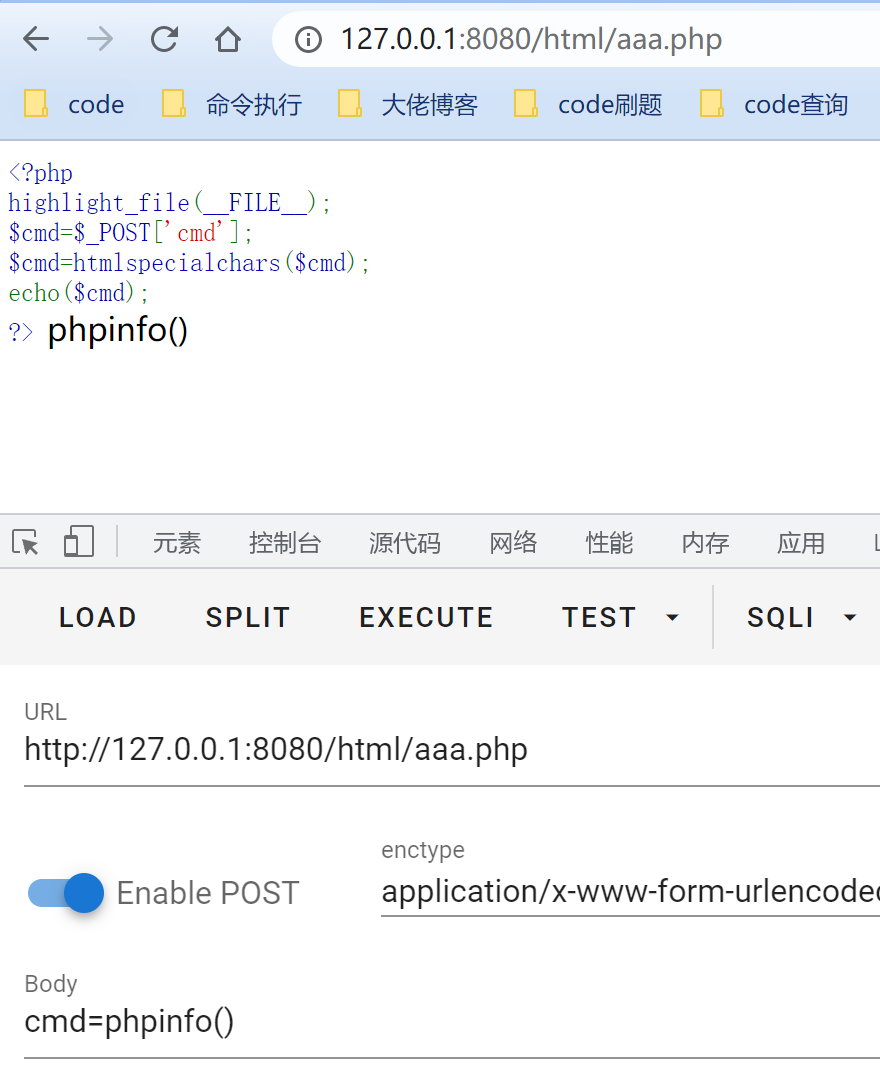Open the '命令执行' bookmark folder
880x1068 pixels.
(232, 104)
